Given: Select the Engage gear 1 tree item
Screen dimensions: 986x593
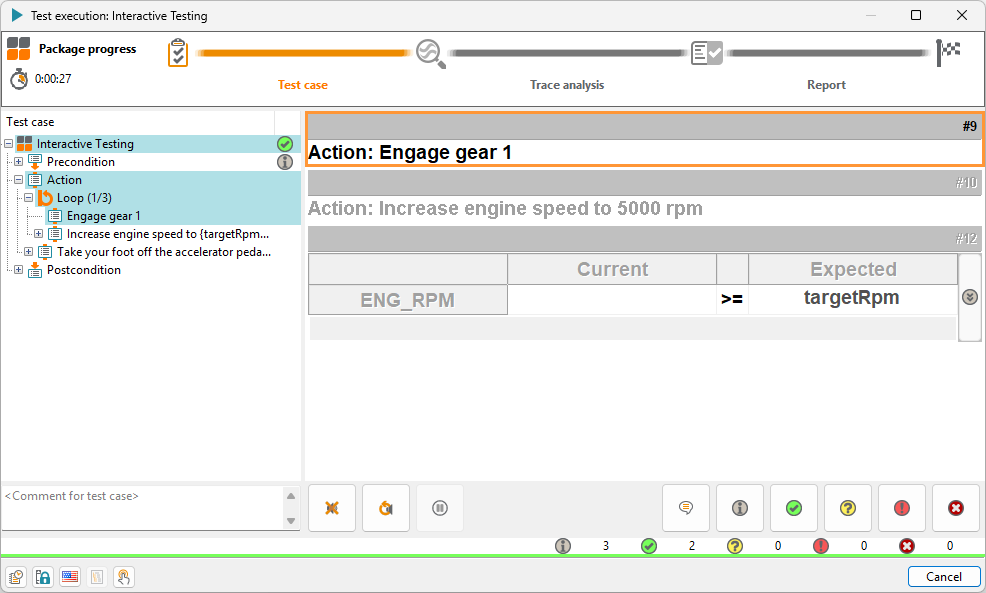Looking at the screenshot, I should coord(103,216).
